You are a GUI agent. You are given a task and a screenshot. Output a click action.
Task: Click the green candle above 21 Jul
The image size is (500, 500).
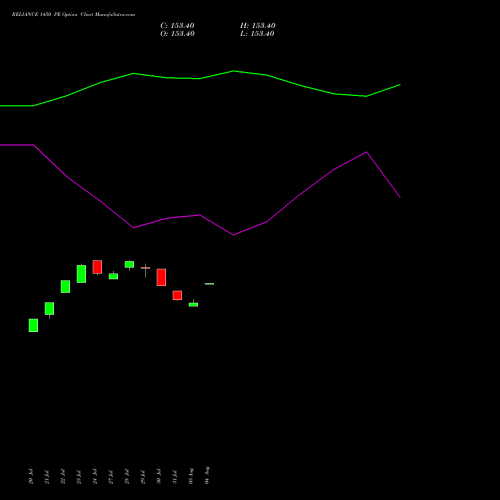coord(49,309)
